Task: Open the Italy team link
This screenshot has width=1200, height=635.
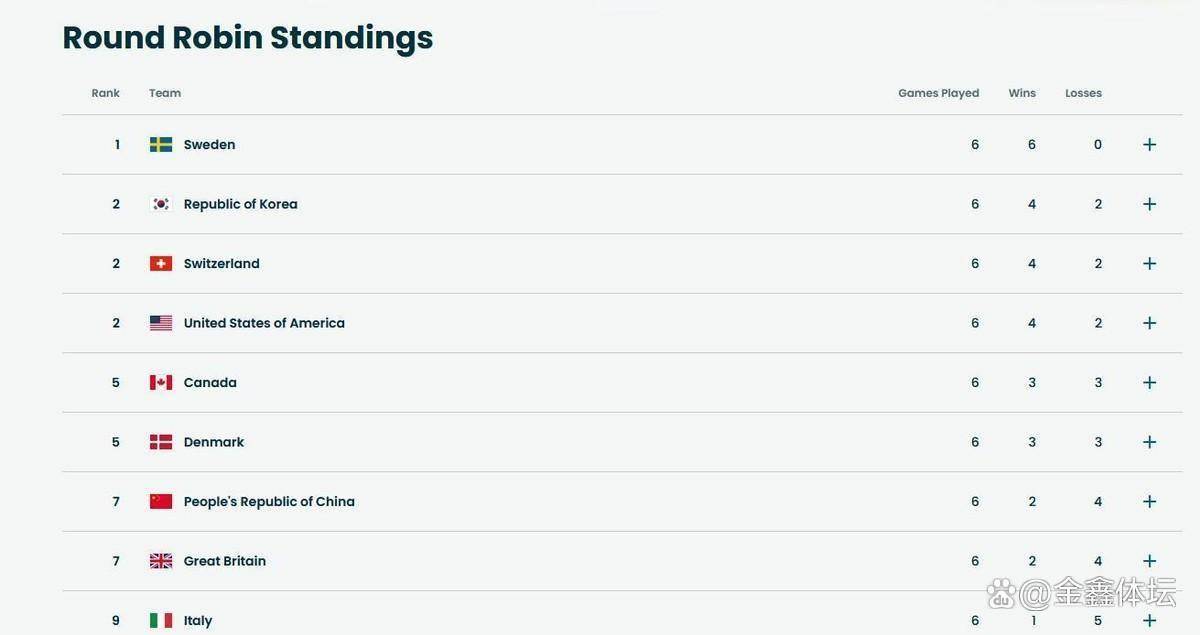Action: click(198, 621)
